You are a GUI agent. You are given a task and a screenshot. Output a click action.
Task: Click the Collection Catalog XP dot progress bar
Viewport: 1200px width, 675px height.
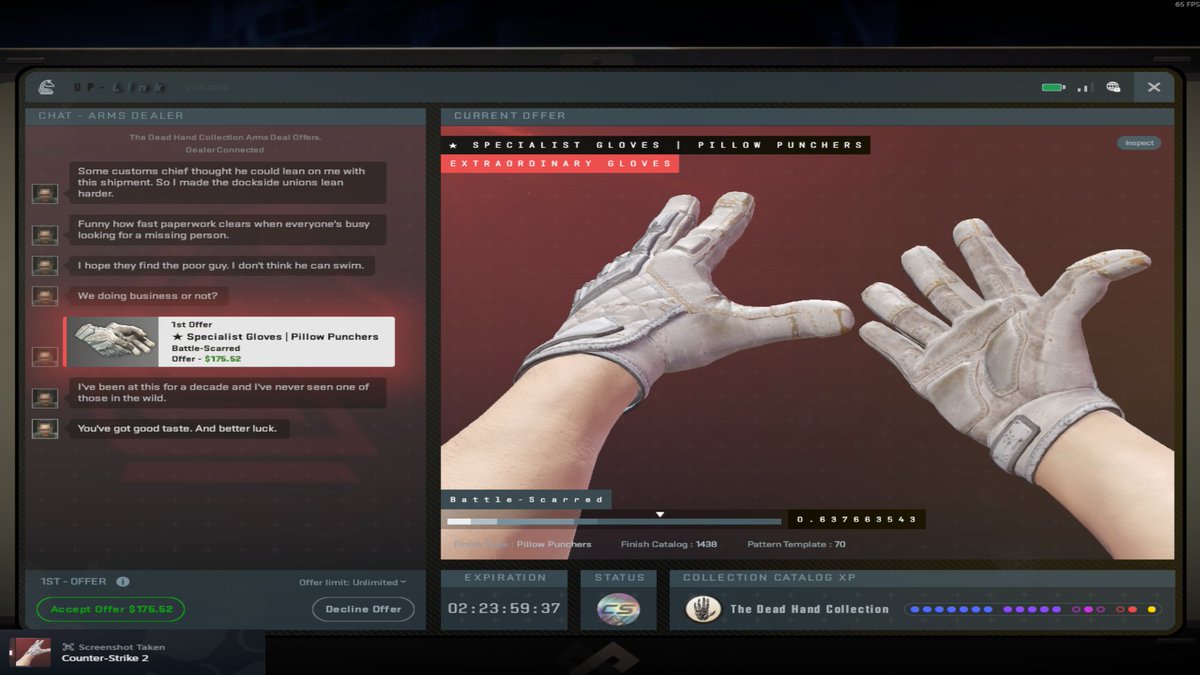pyautogui.click(x=1033, y=609)
